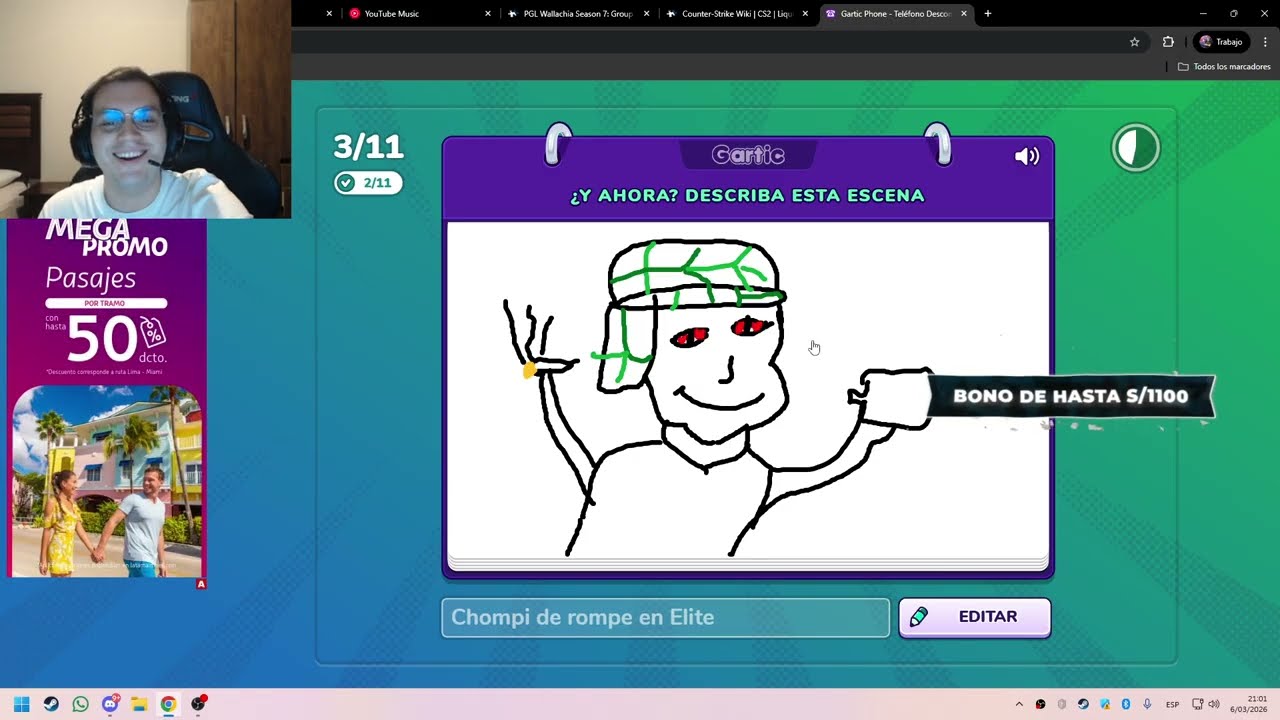Click the EDITAR button

[x=974, y=617]
